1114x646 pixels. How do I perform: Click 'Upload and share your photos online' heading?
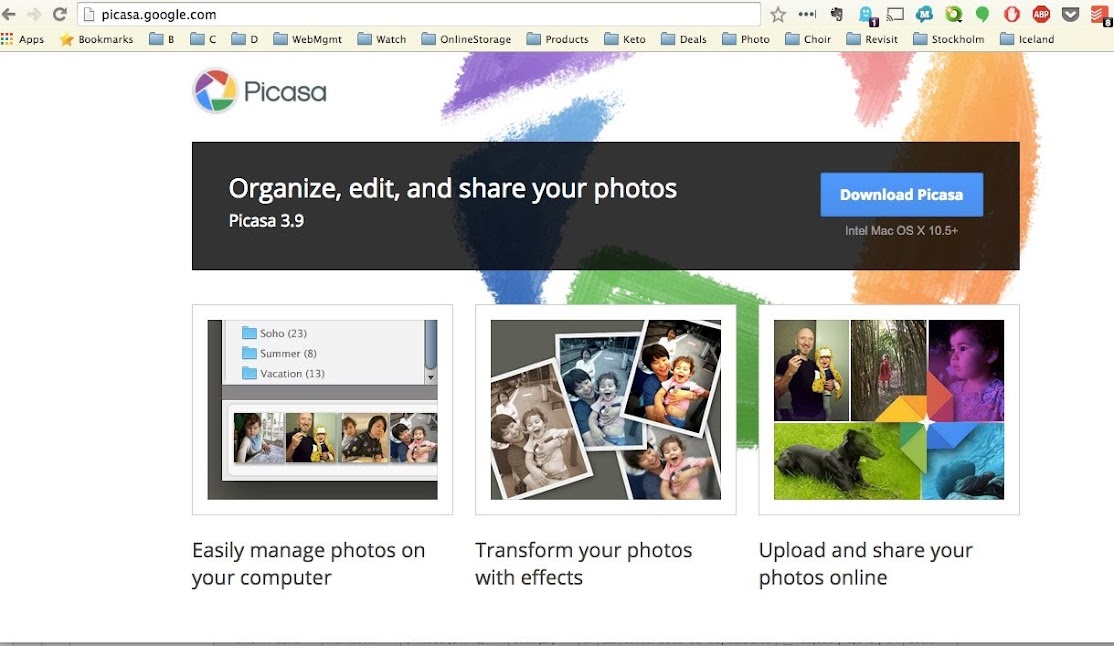click(865, 564)
